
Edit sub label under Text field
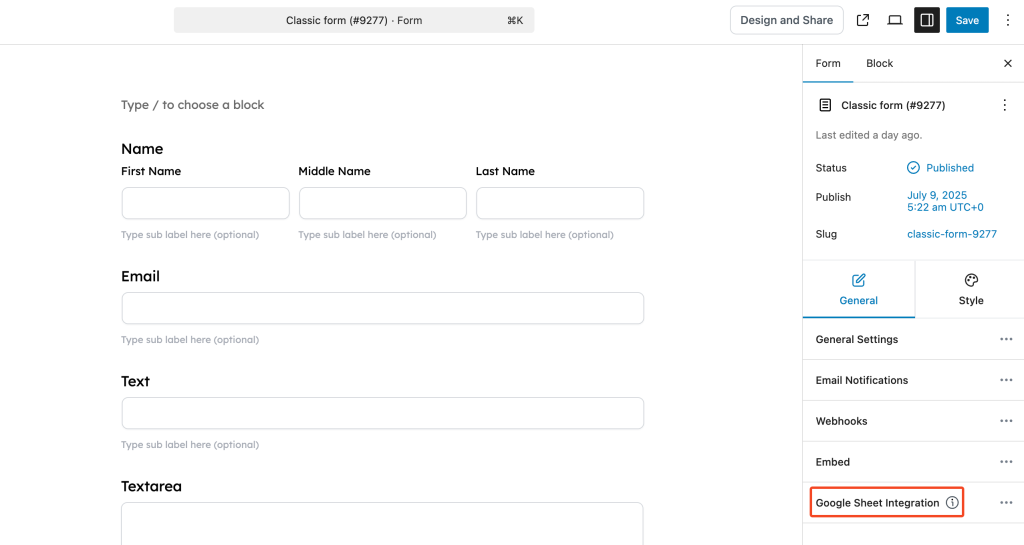(190, 445)
